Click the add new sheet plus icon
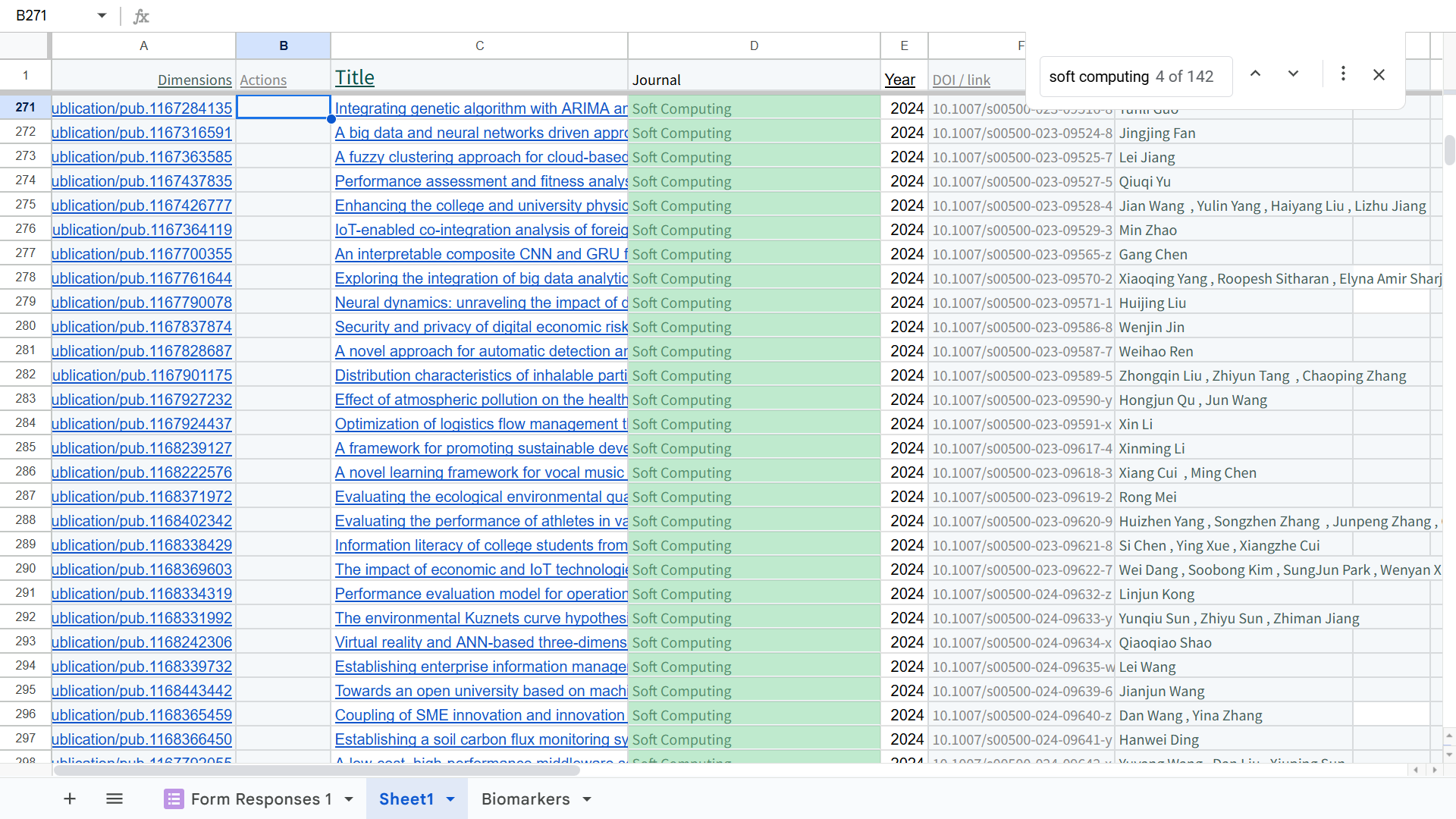Image resolution: width=1456 pixels, height=819 pixels. click(70, 799)
